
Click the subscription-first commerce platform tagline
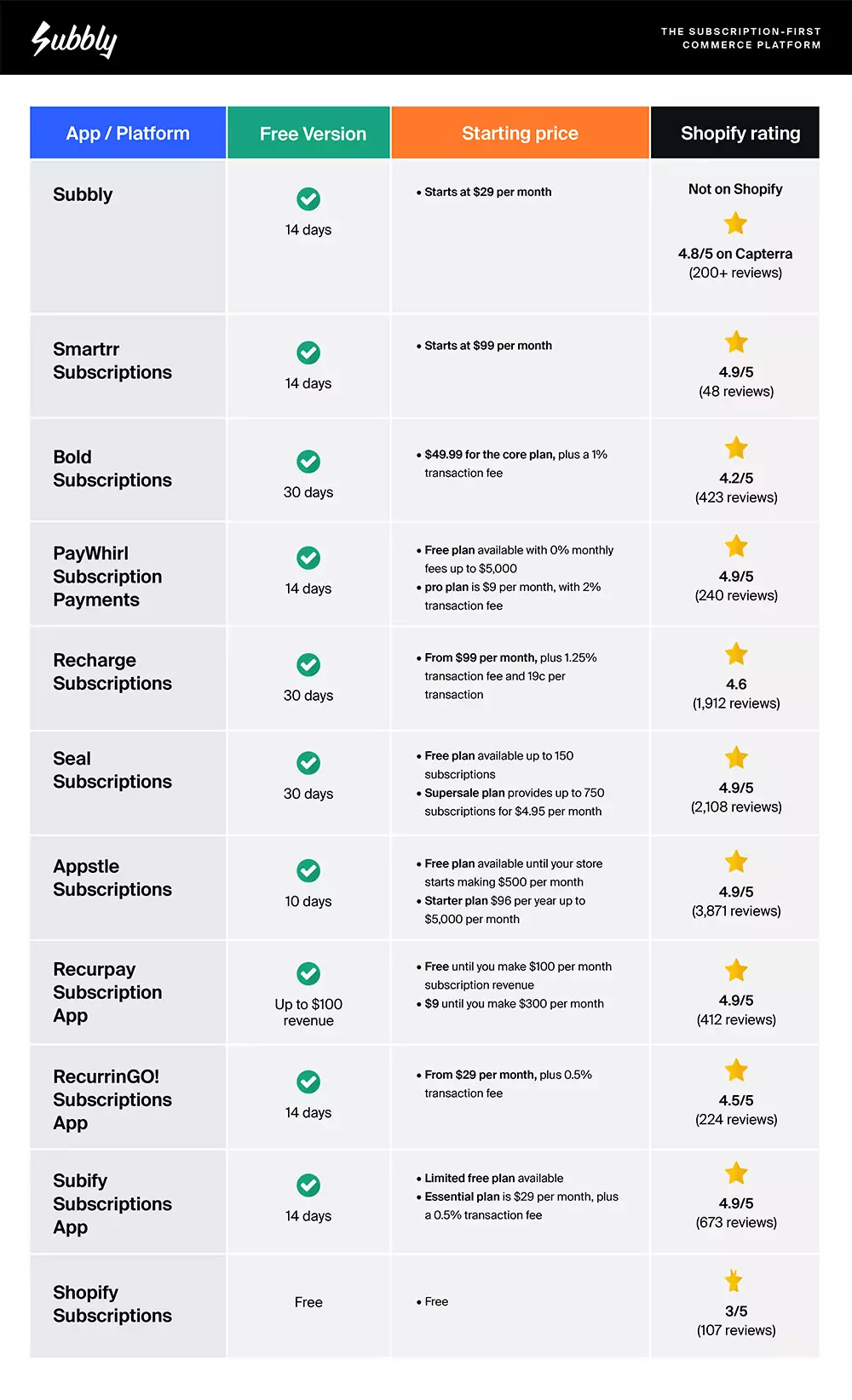tap(740, 38)
